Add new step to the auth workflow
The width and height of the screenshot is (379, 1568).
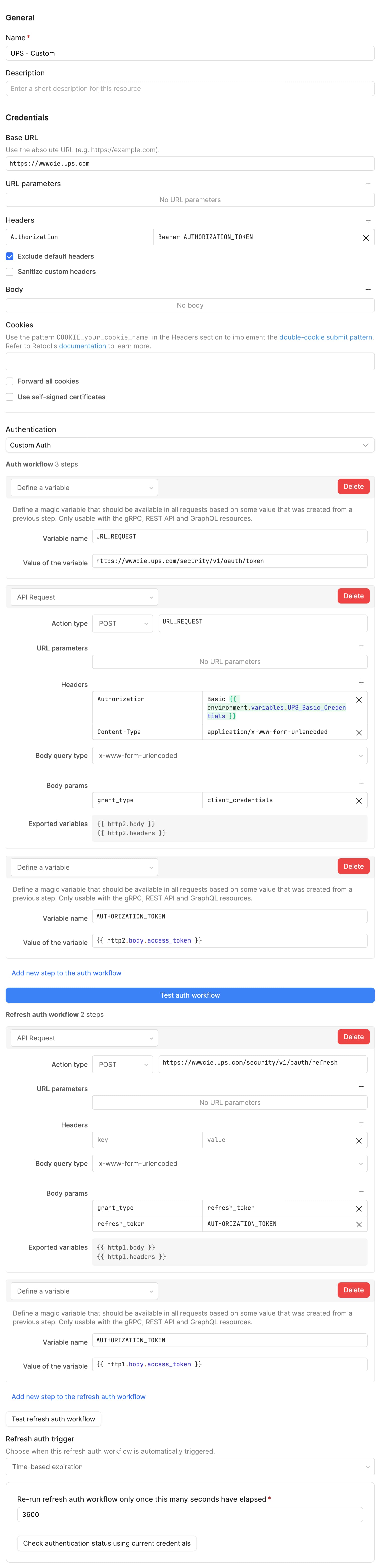[66, 973]
